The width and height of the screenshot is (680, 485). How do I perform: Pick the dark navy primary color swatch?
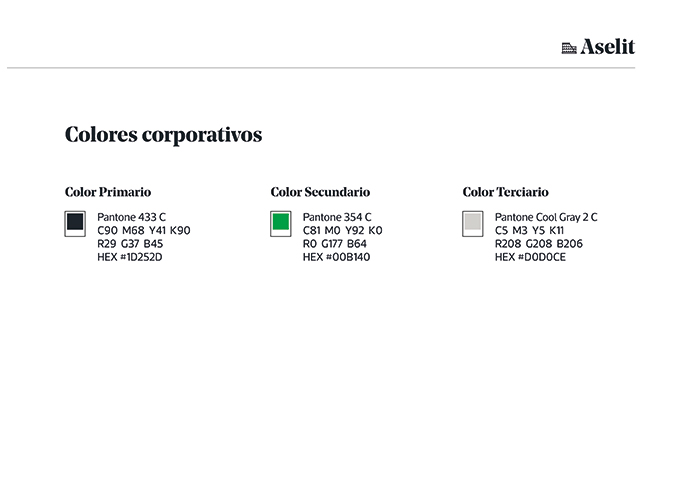click(x=75, y=222)
